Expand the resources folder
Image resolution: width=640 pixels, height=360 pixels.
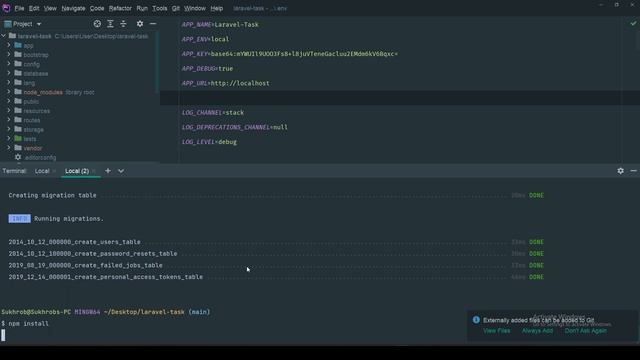pyautogui.click(x=9, y=111)
